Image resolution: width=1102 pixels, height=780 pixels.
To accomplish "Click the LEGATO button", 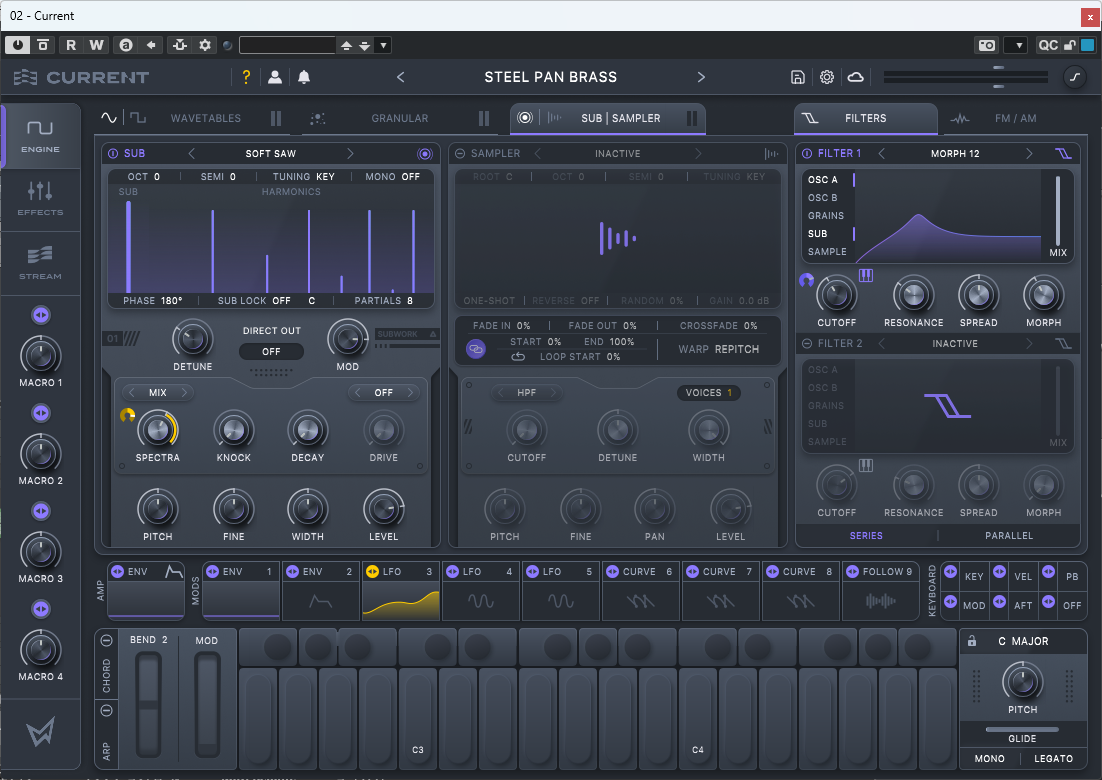I will [1053, 758].
